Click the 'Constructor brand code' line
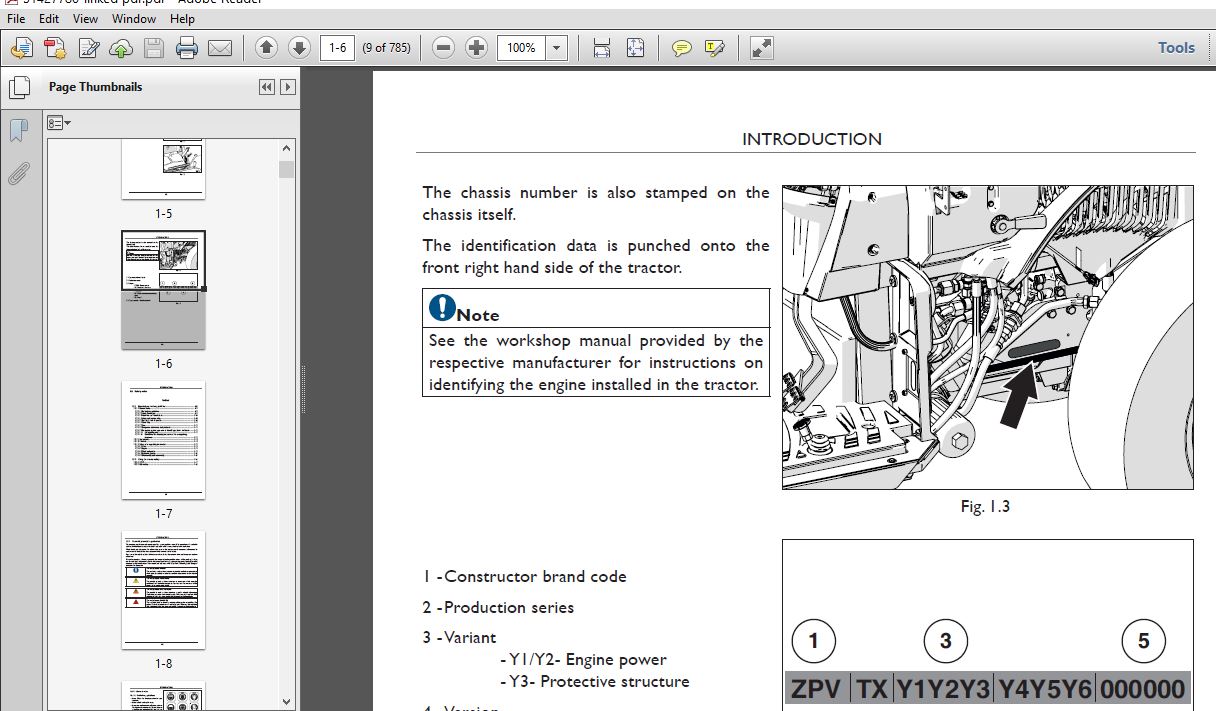The image size is (1216, 711). (524, 576)
